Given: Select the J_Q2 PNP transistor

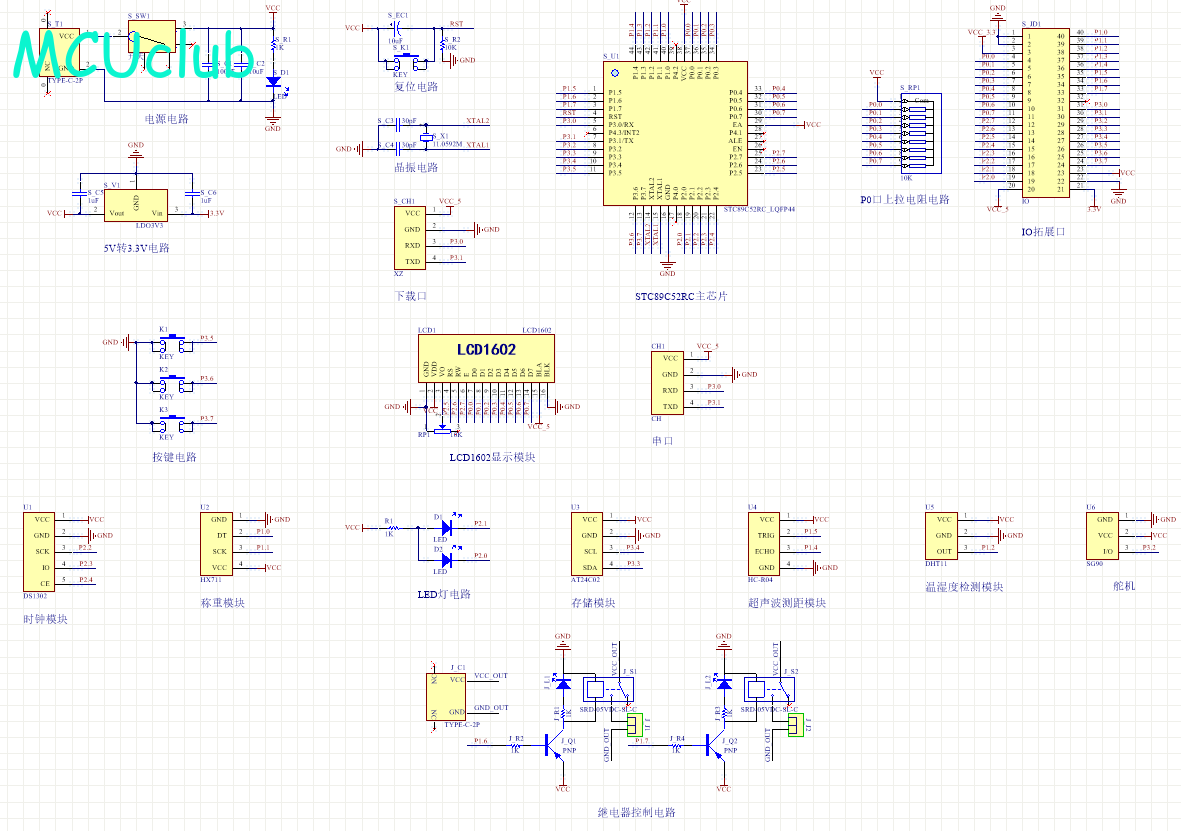Looking at the screenshot, I should point(716,746).
